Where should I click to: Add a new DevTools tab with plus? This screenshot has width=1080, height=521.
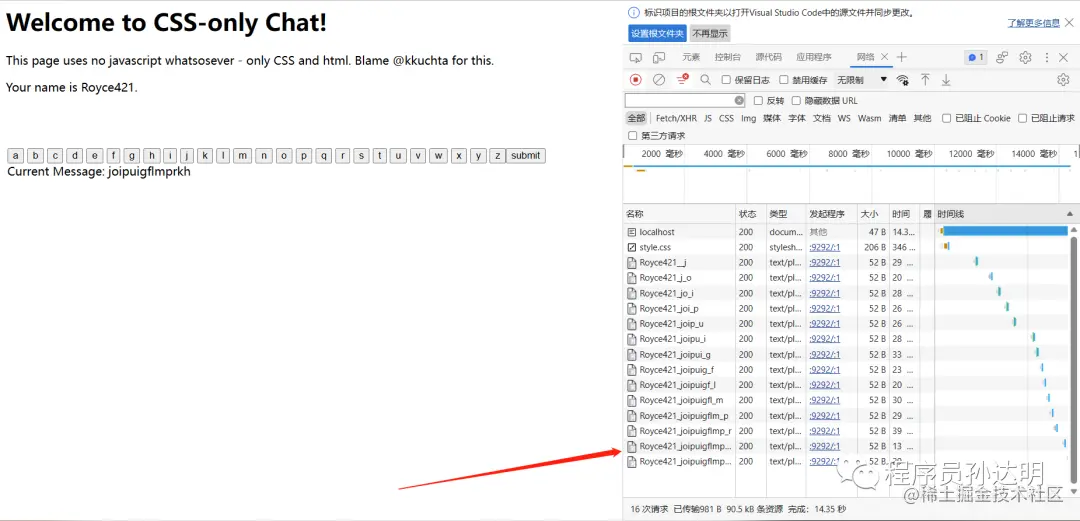pyautogui.click(x=901, y=57)
